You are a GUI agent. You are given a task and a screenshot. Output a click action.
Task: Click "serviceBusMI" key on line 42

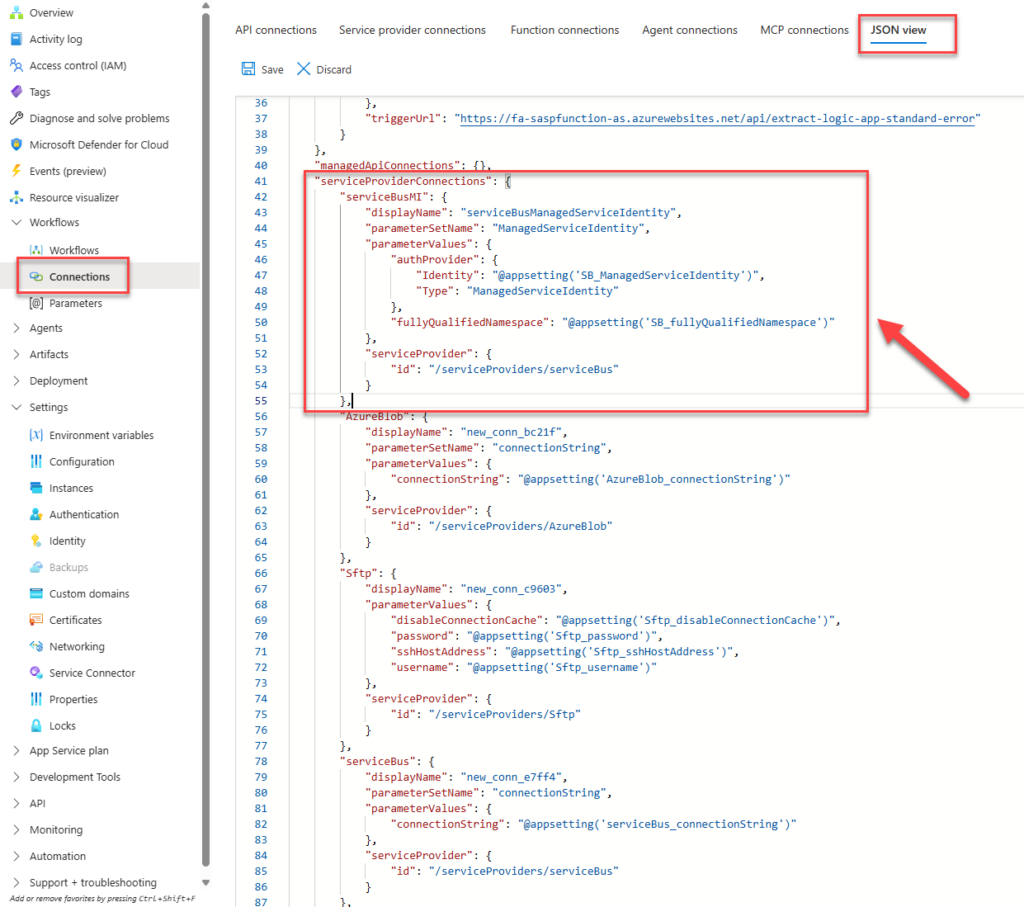385,197
